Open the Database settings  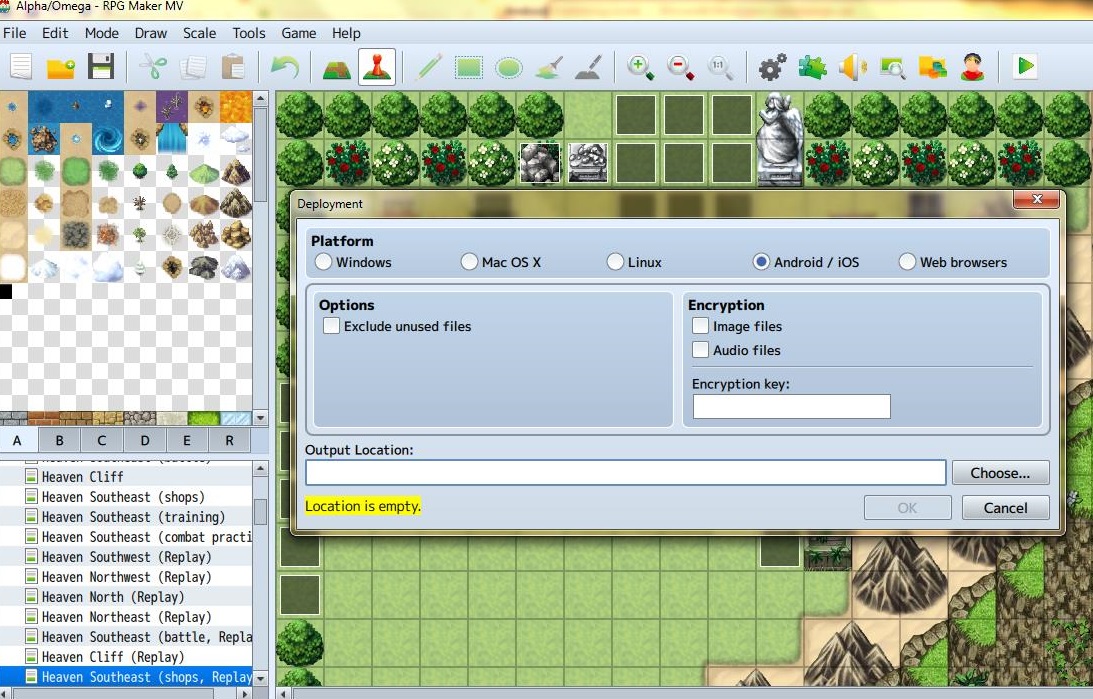point(771,67)
